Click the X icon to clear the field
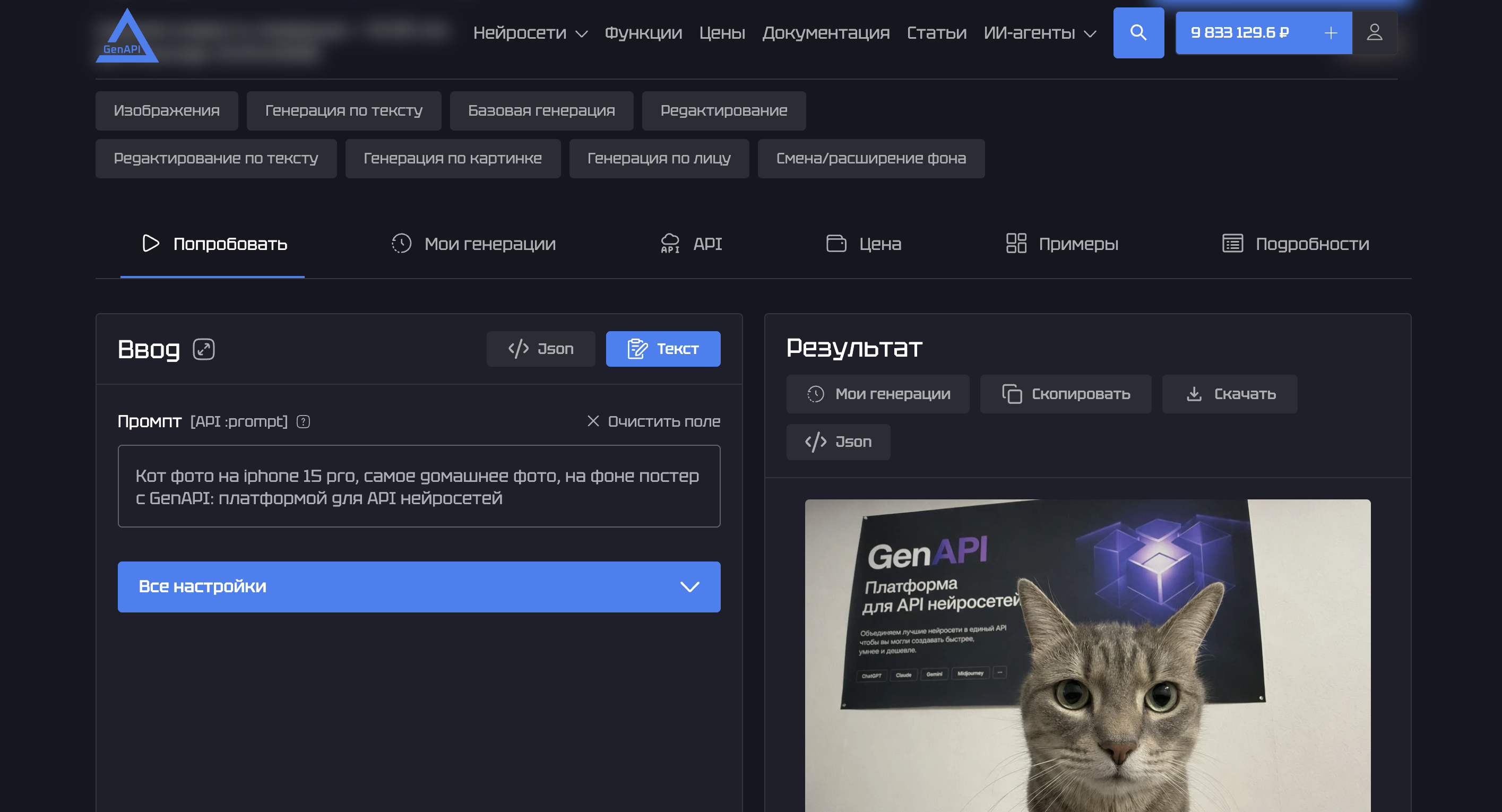1502x812 pixels. click(593, 421)
